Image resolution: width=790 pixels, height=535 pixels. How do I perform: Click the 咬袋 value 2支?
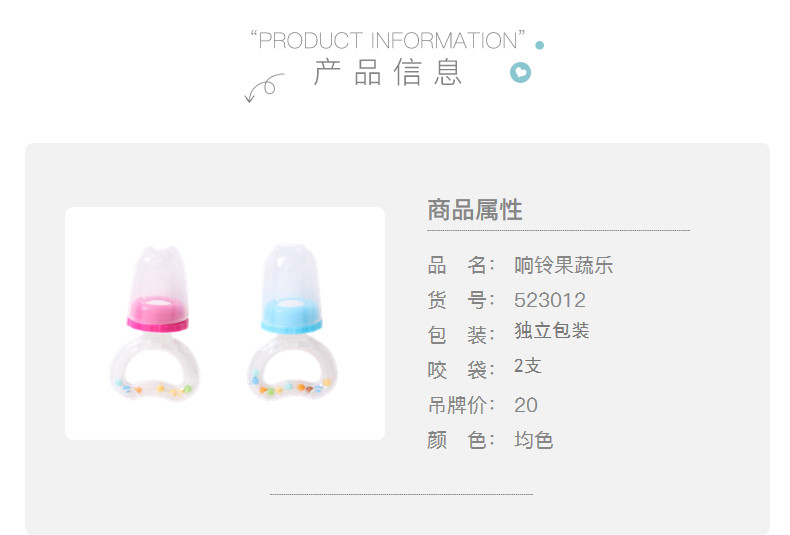(528, 366)
